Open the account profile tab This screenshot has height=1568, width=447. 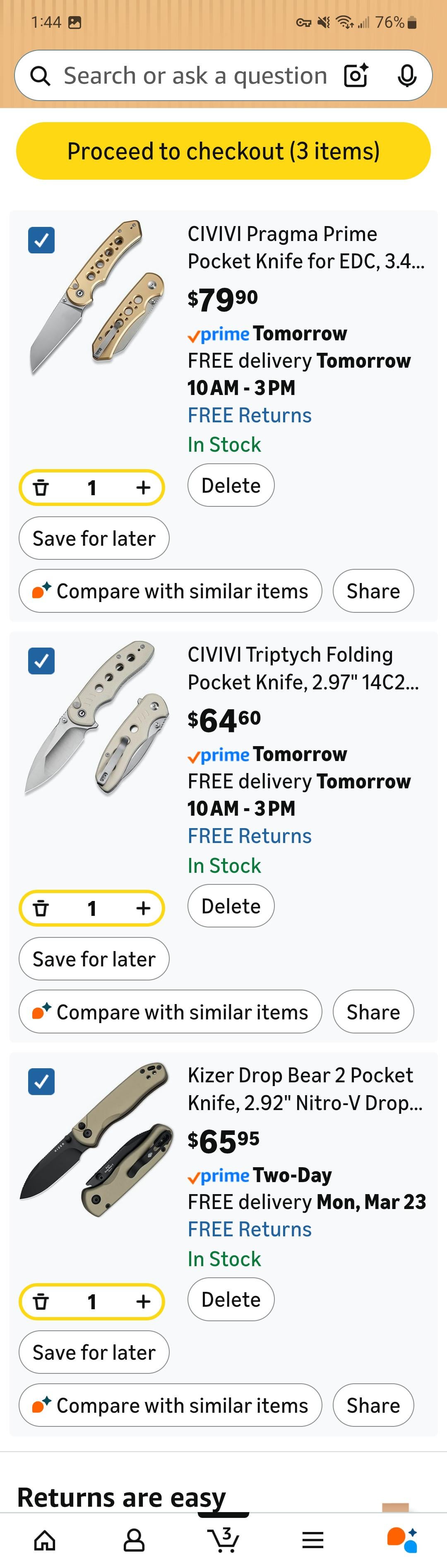(134, 1540)
